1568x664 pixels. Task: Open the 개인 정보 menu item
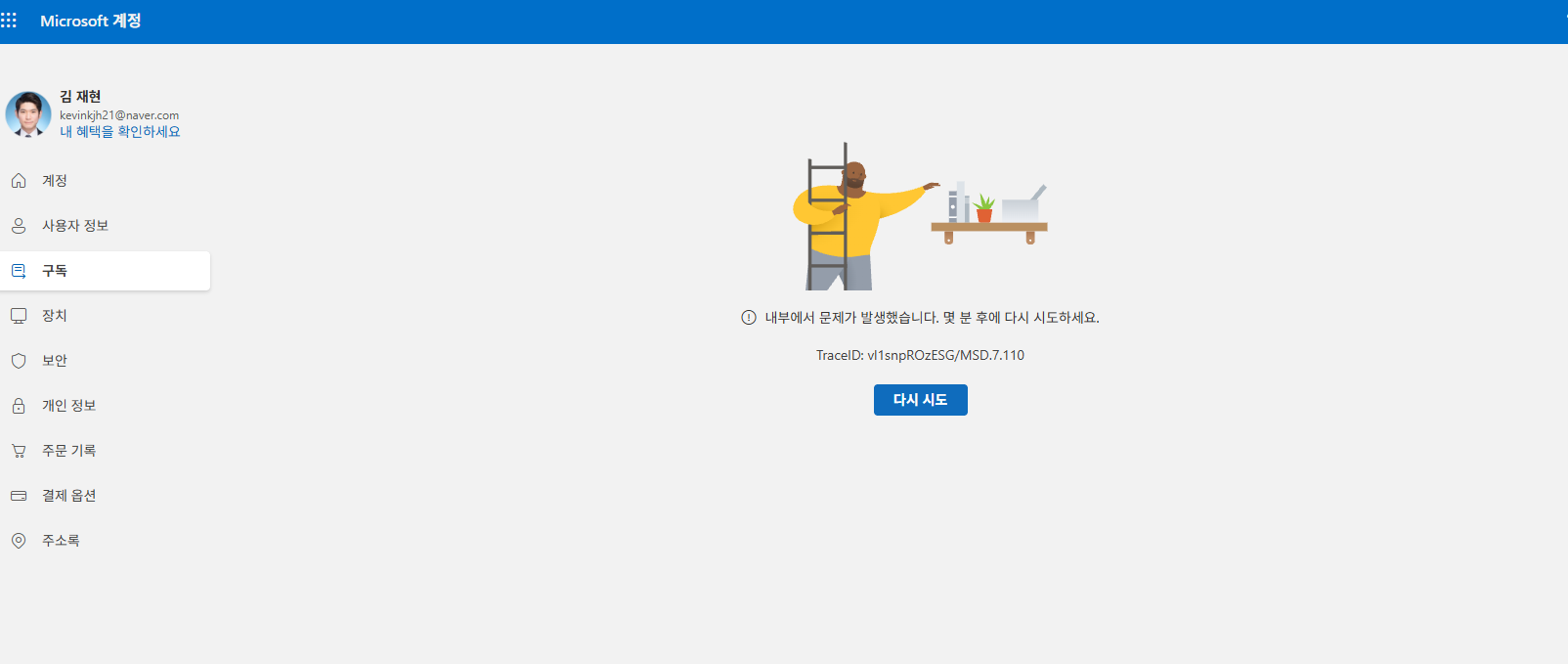105,406
